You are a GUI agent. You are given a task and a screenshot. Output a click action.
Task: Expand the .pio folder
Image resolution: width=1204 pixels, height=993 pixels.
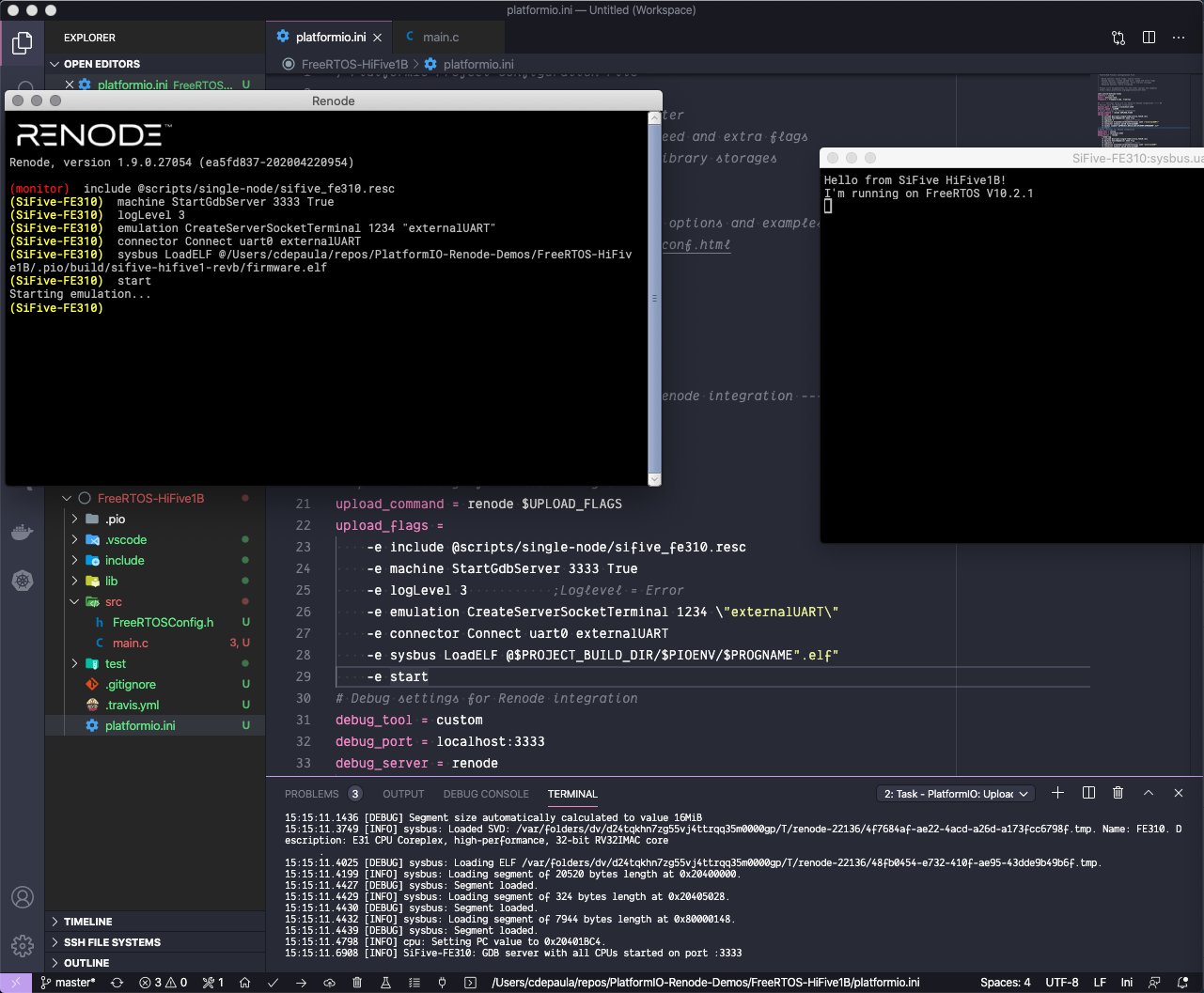click(155, 519)
